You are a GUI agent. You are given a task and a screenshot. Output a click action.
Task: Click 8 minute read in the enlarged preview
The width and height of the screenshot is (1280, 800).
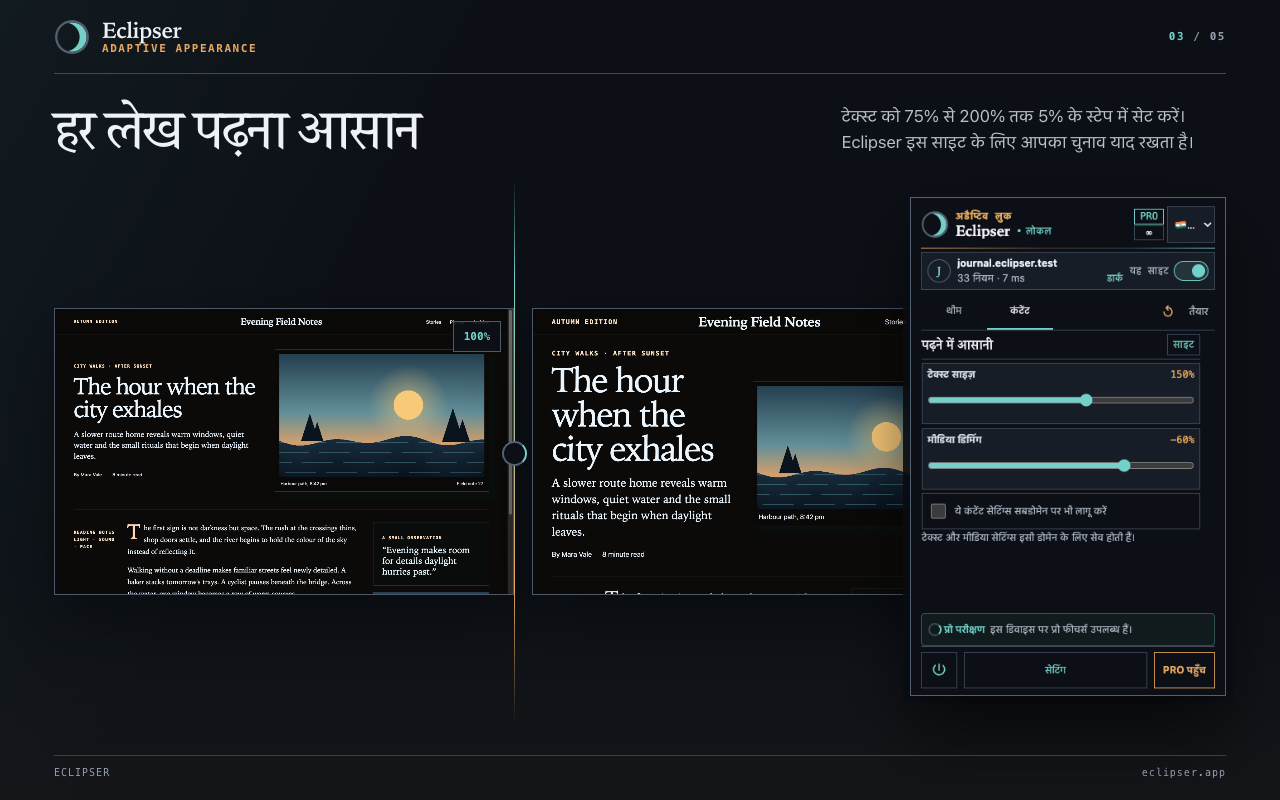click(x=623, y=554)
